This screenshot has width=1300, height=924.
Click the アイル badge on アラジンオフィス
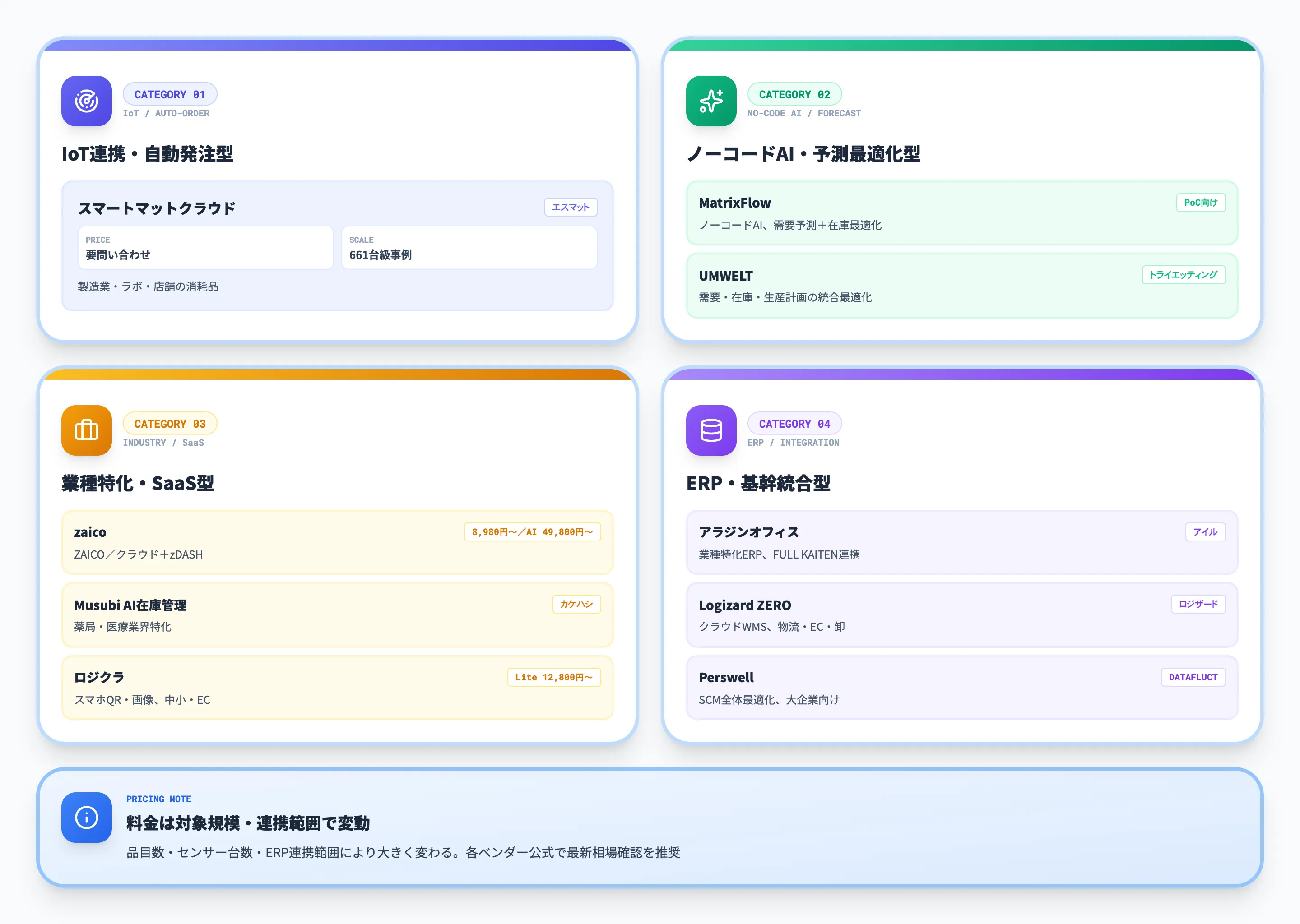(x=1205, y=531)
